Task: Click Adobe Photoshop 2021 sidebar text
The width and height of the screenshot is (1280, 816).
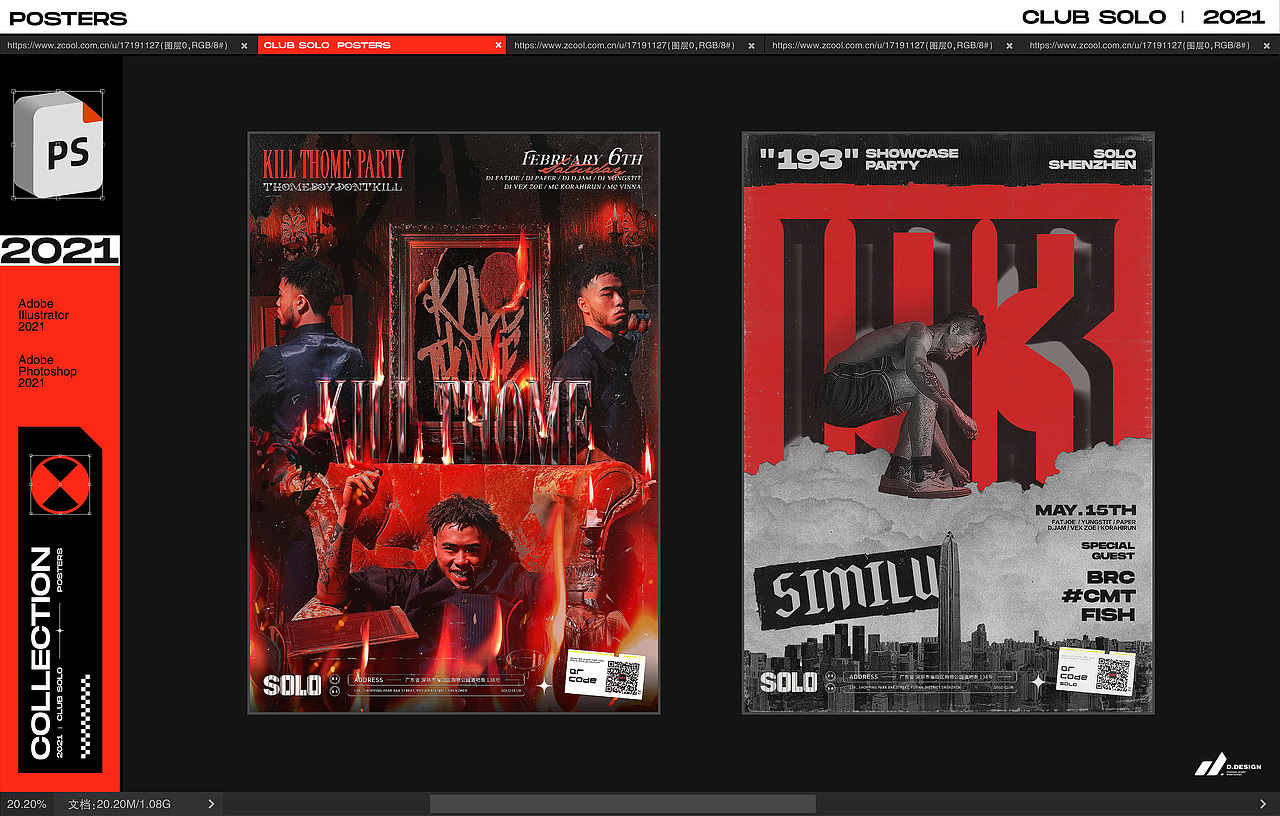Action: tap(47, 371)
